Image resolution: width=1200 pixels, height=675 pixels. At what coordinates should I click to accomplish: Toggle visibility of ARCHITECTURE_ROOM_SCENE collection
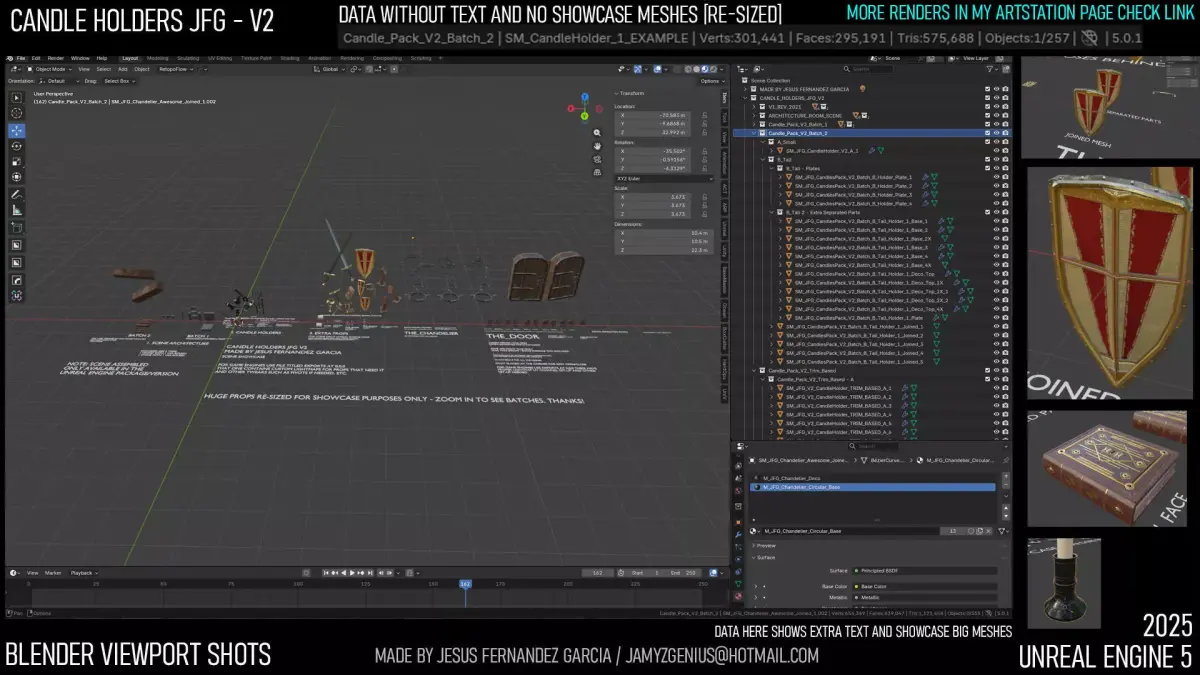[x=996, y=115]
